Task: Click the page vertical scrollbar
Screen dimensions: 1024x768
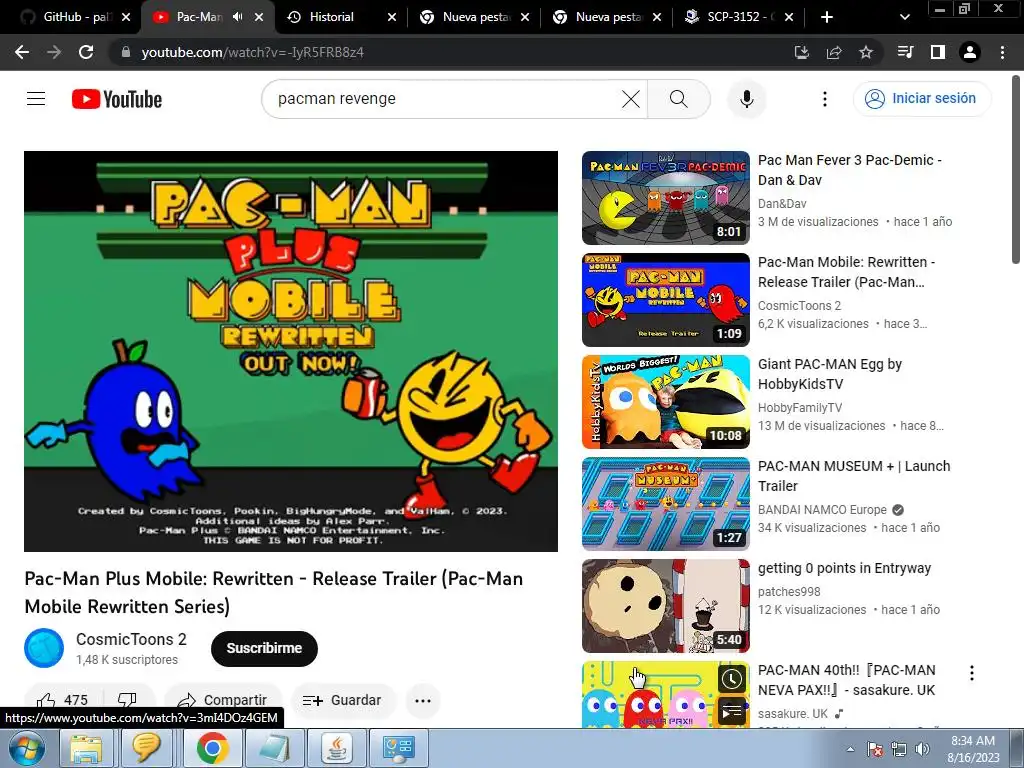Action: coord(1017,170)
